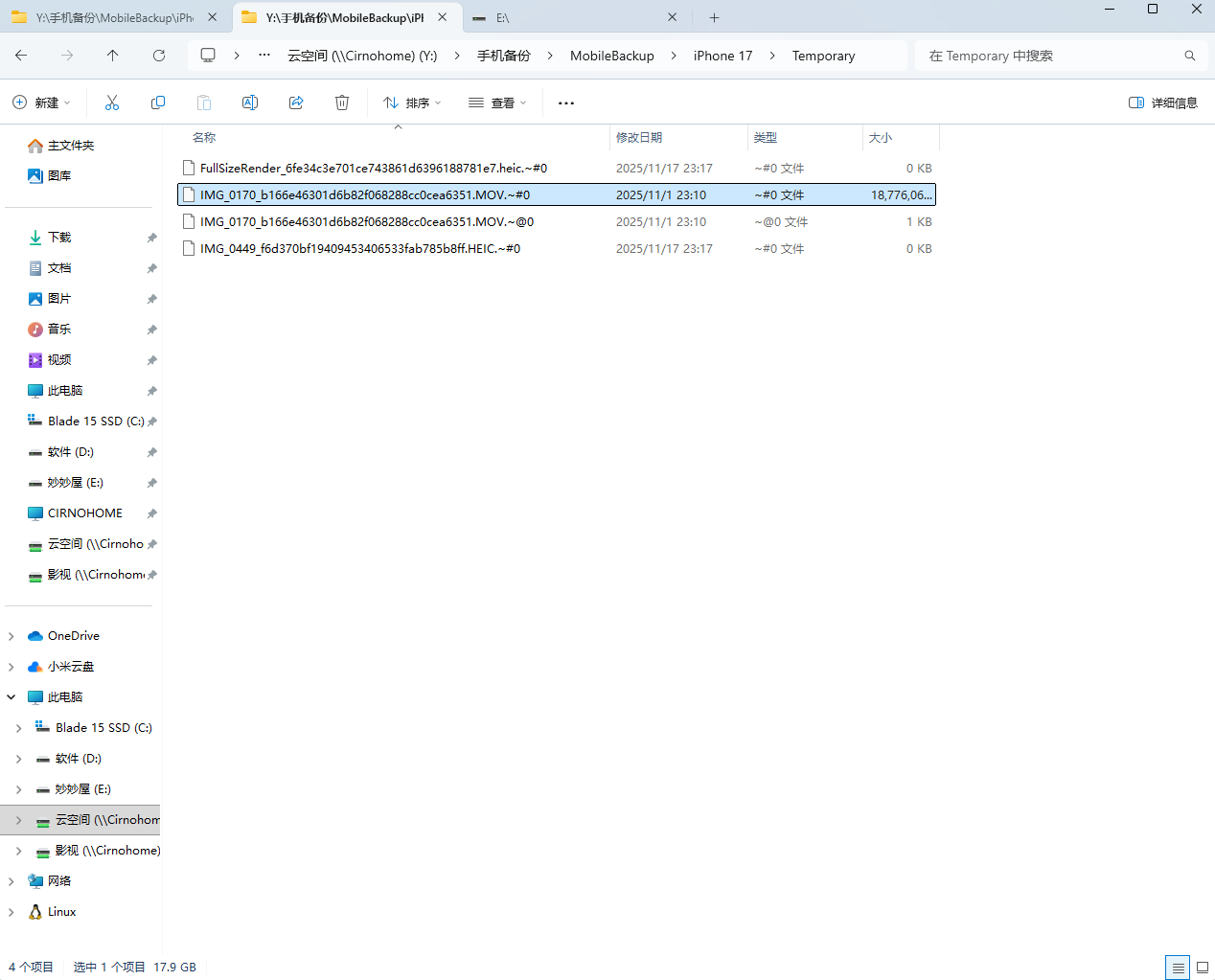The width and height of the screenshot is (1215, 980).
Task: Go back with the left arrow
Action: (x=21, y=56)
